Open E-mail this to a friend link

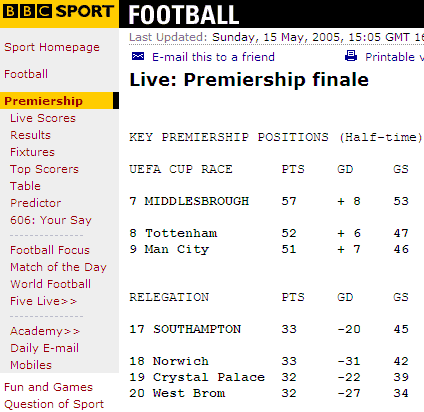click(x=213, y=57)
